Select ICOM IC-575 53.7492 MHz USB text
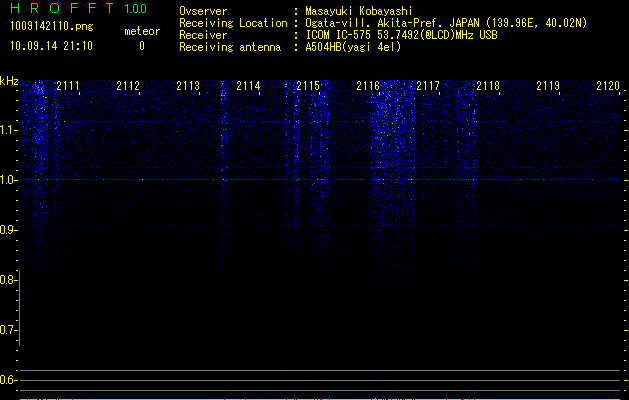629x400 pixels. click(402, 35)
